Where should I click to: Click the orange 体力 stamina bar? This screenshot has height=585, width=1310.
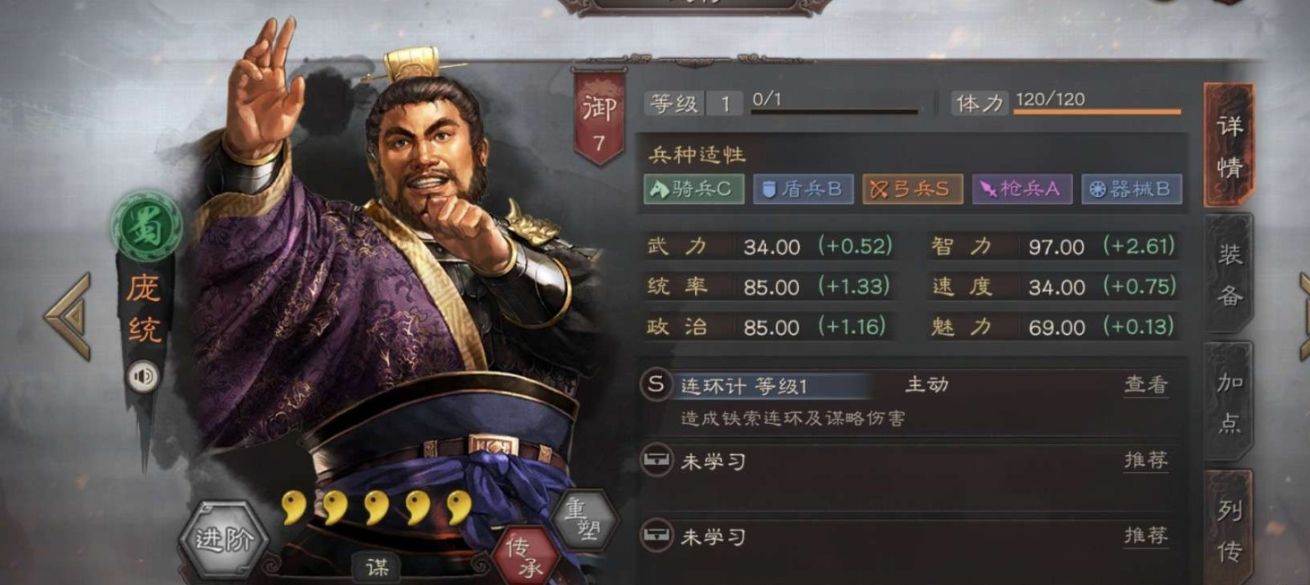(x=1097, y=112)
